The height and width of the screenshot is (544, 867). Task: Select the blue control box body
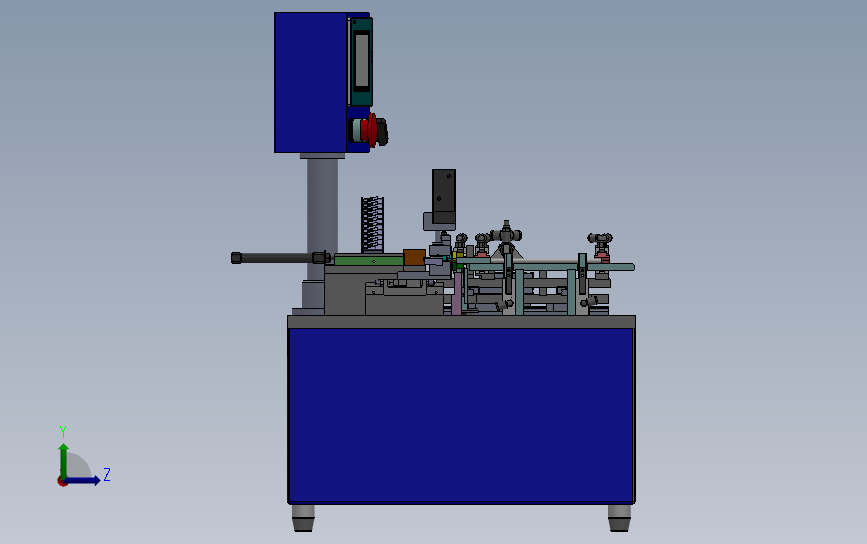[311, 82]
